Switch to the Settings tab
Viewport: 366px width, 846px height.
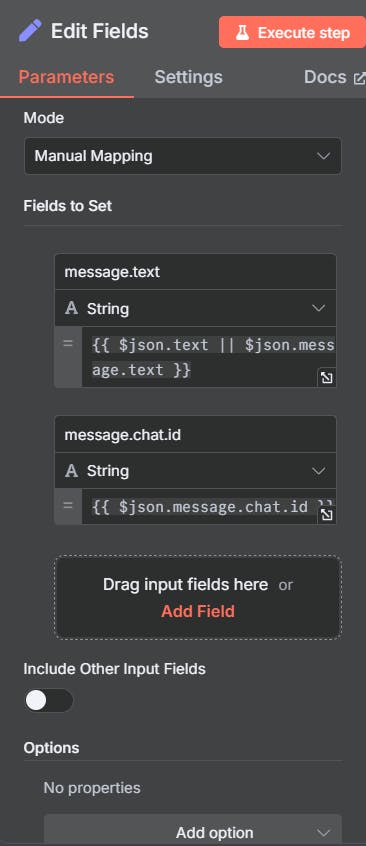tap(188, 77)
